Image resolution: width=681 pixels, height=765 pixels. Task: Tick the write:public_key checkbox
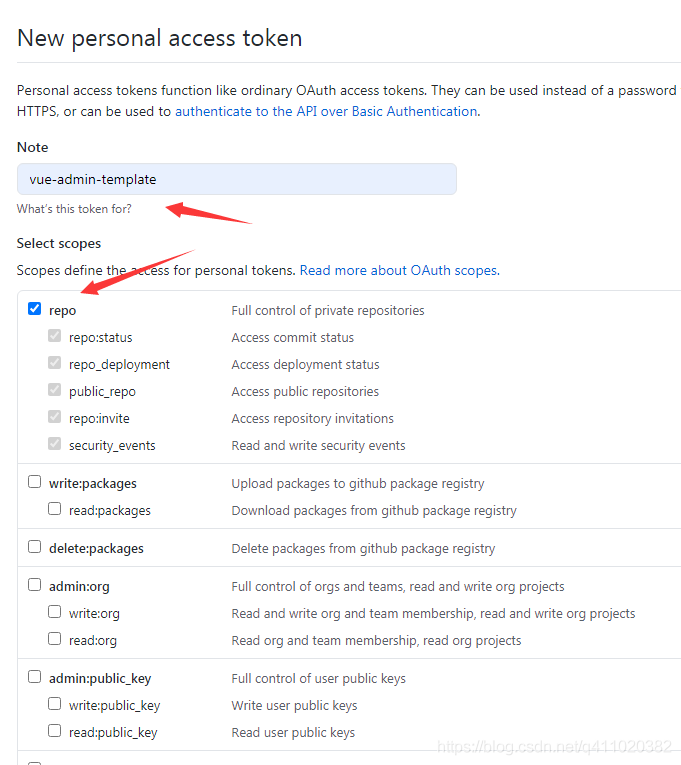(x=55, y=704)
